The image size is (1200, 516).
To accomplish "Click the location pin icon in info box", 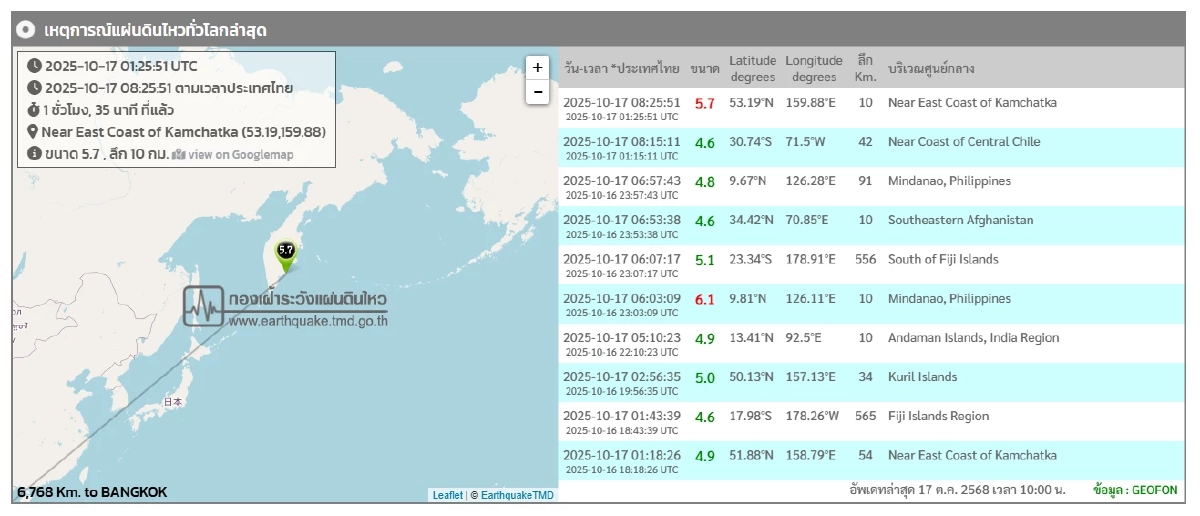I will point(33,132).
